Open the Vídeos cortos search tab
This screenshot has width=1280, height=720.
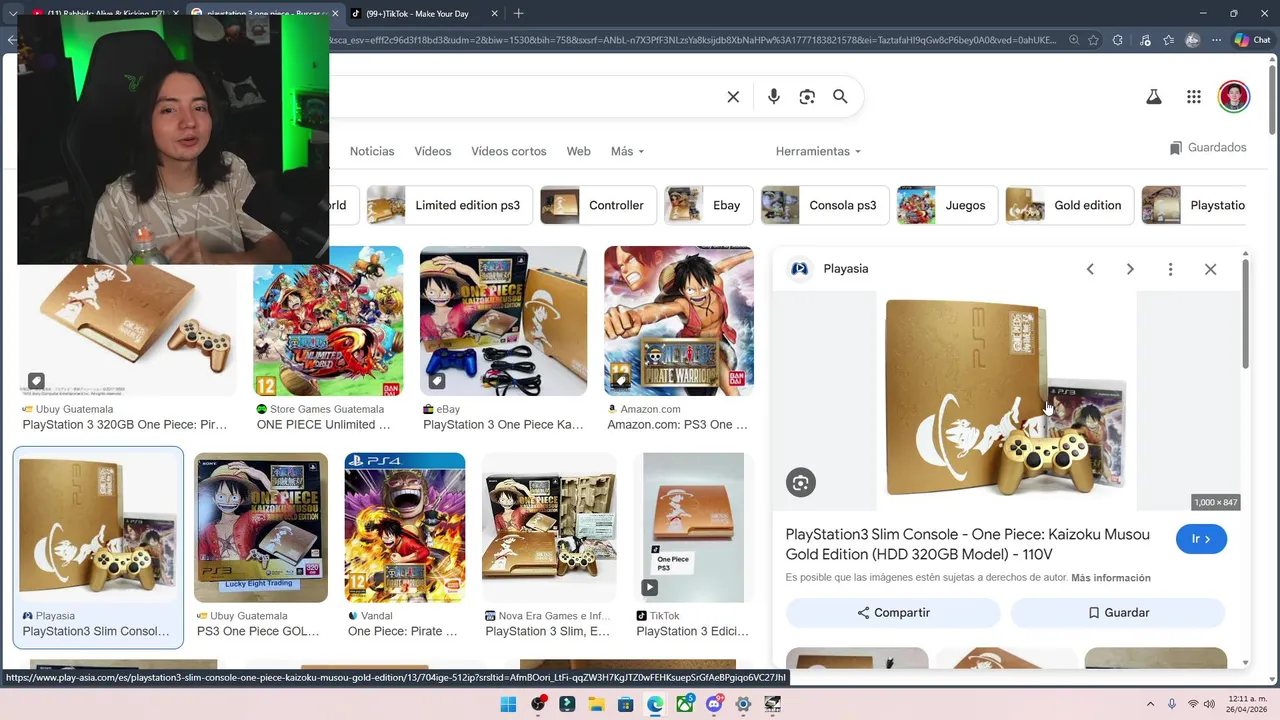[509, 151]
